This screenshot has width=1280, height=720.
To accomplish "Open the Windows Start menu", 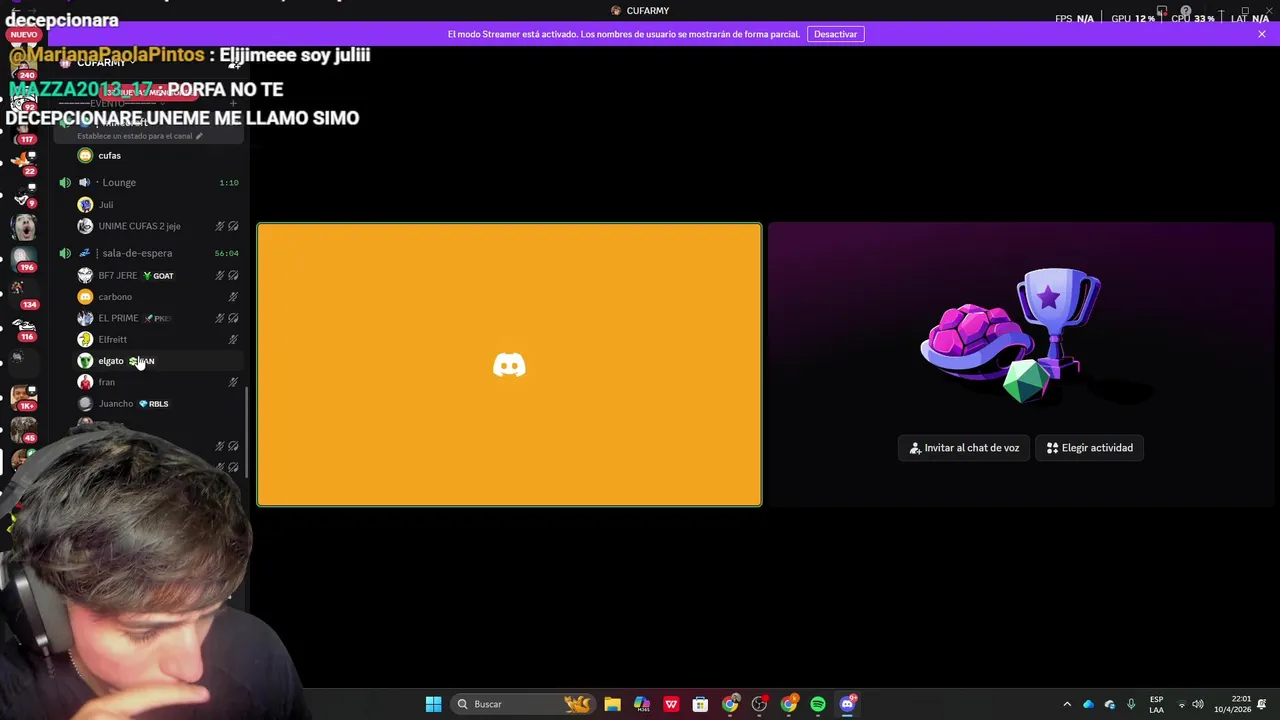I will pyautogui.click(x=433, y=704).
